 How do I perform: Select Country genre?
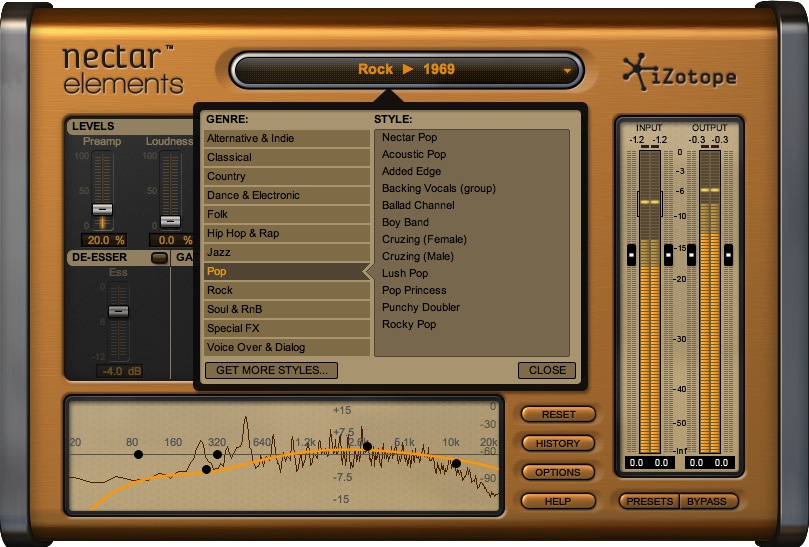tap(287, 176)
